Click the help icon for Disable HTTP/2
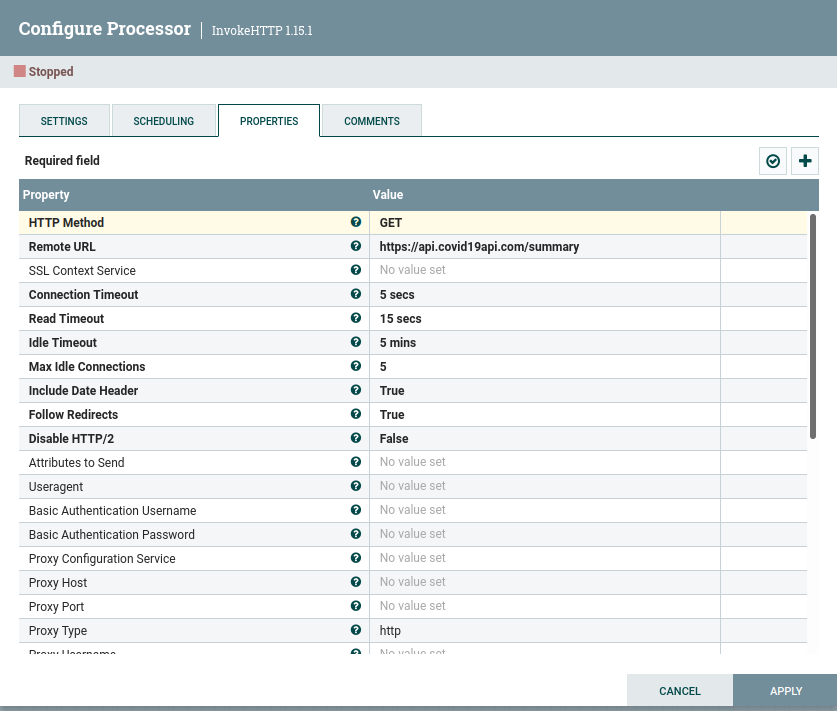The width and height of the screenshot is (837, 711). 356,438
